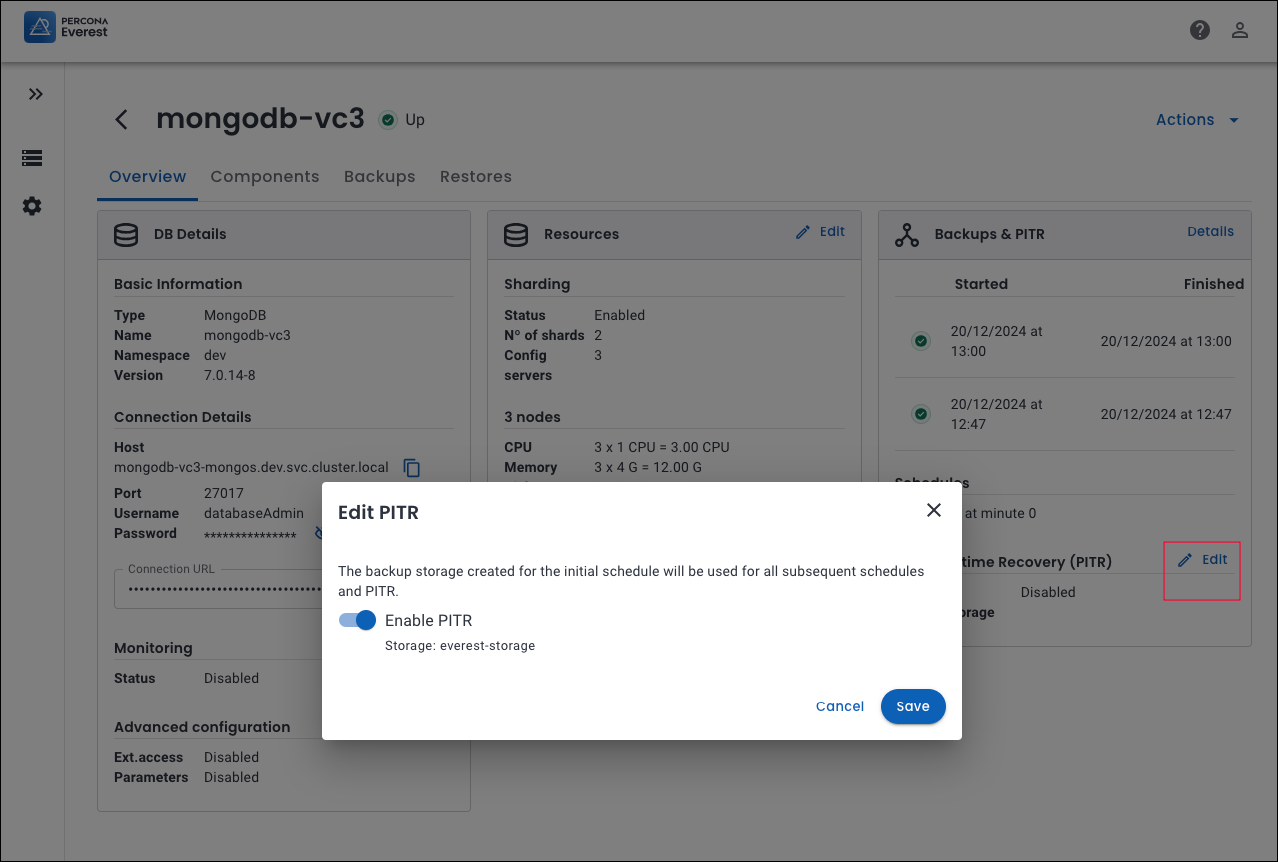Close the Edit PITR dialog
The width and height of the screenshot is (1278, 862).
[934, 510]
